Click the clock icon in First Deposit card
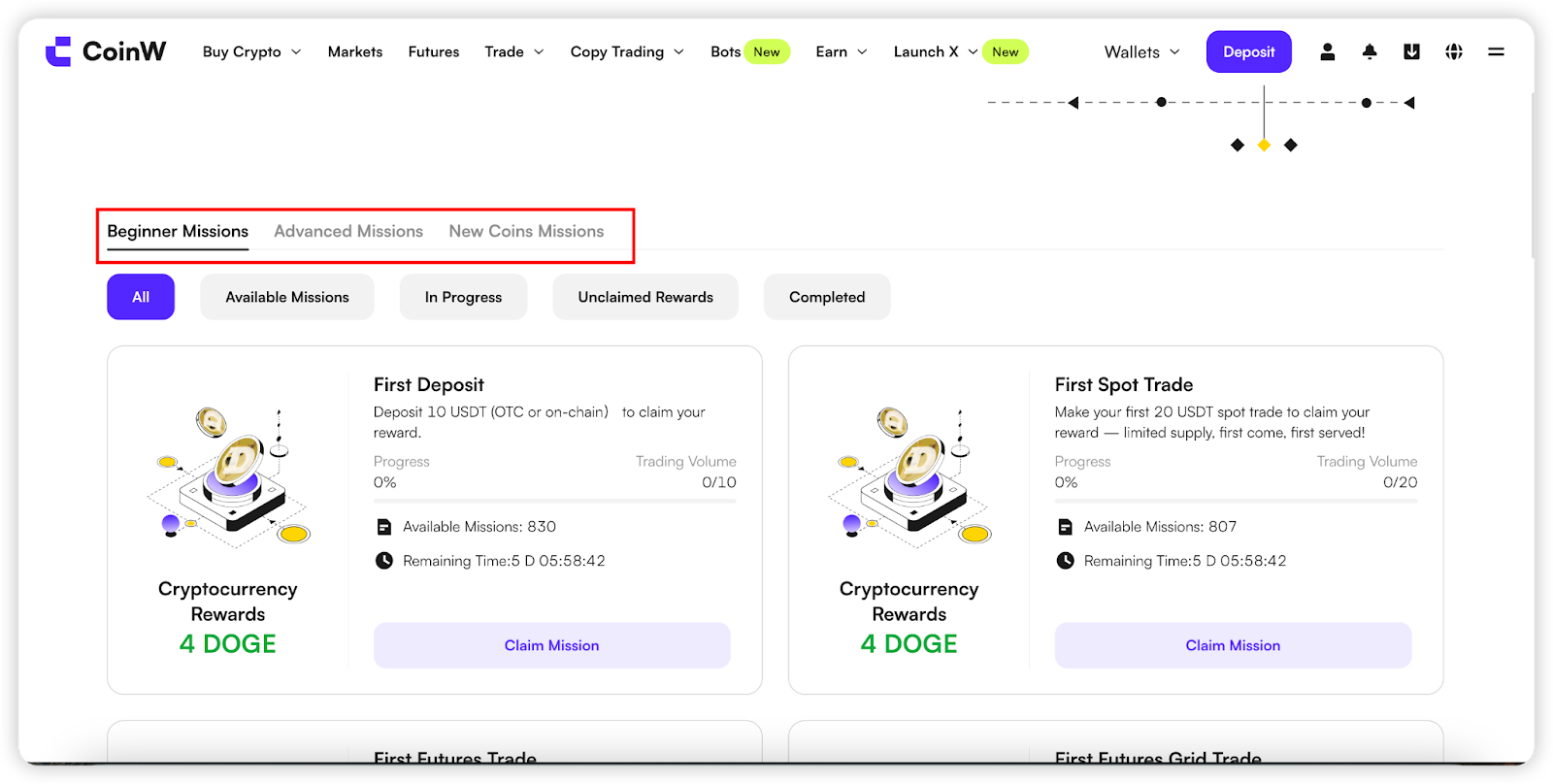The width and height of the screenshot is (1553, 784). 384,561
